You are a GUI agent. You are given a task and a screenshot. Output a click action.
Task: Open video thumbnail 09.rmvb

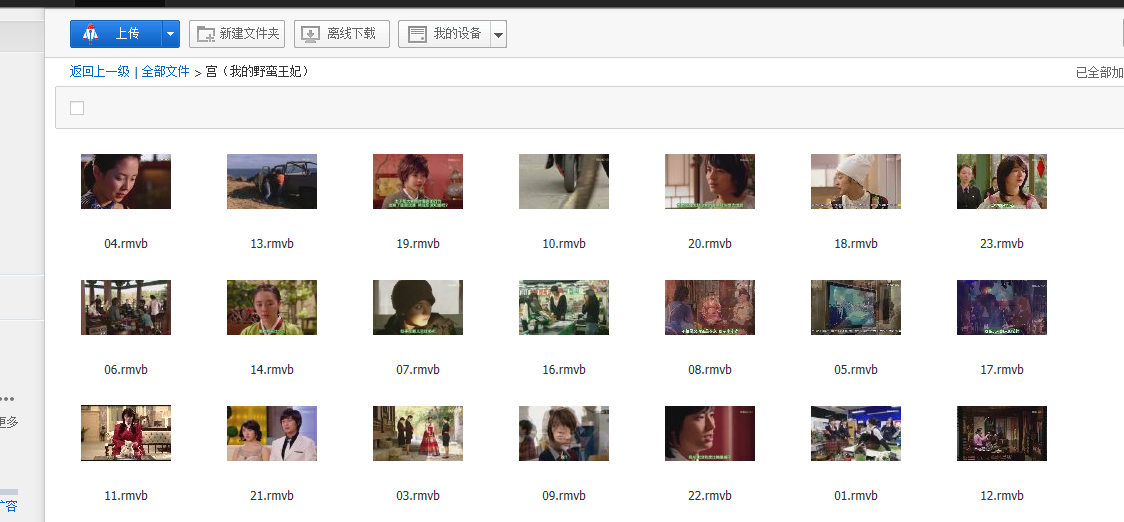(564, 433)
